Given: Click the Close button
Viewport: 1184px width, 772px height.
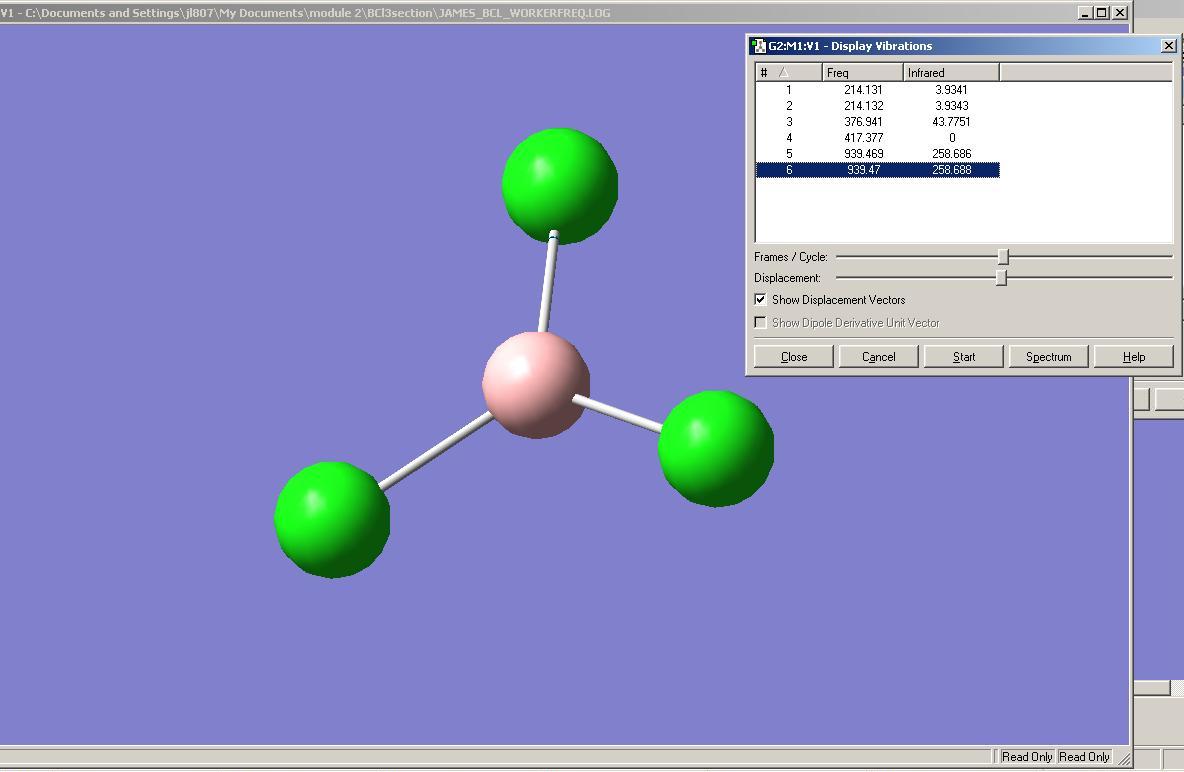Looking at the screenshot, I should coord(794,357).
